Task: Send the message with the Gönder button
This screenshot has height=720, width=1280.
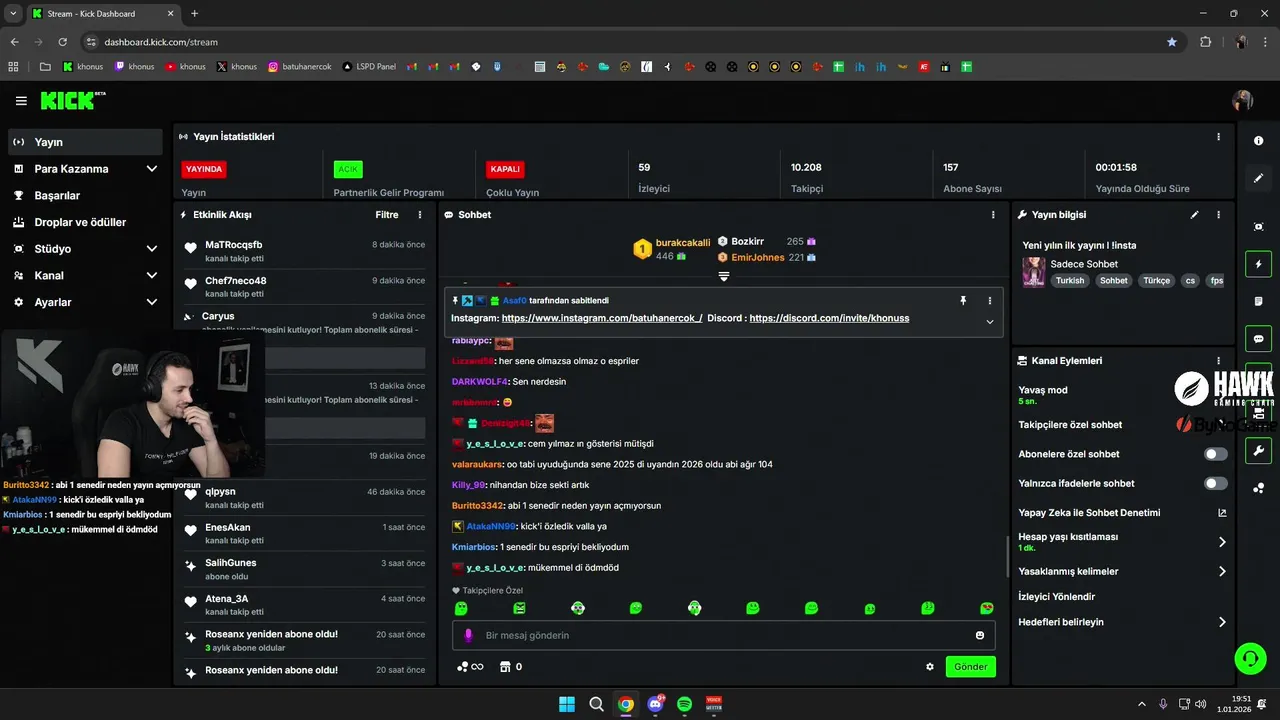Action: tap(970, 667)
